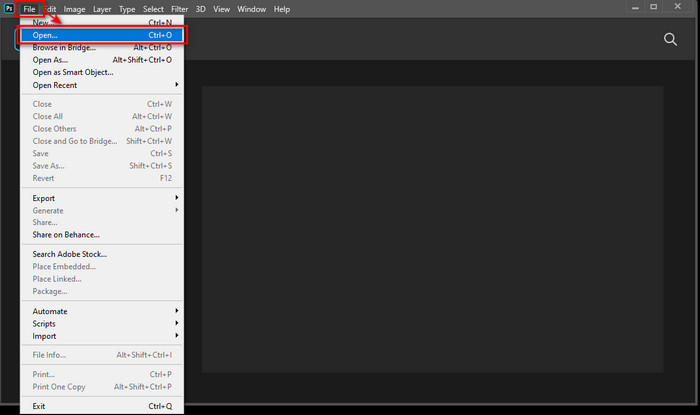Expand the Generate submenu arrow
The width and height of the screenshot is (700, 415).
(x=177, y=210)
